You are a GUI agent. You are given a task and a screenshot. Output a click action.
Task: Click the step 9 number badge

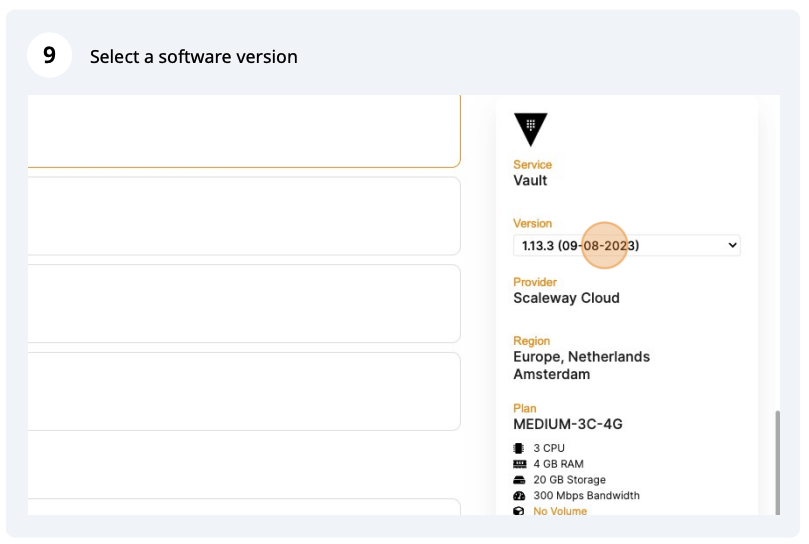click(49, 56)
